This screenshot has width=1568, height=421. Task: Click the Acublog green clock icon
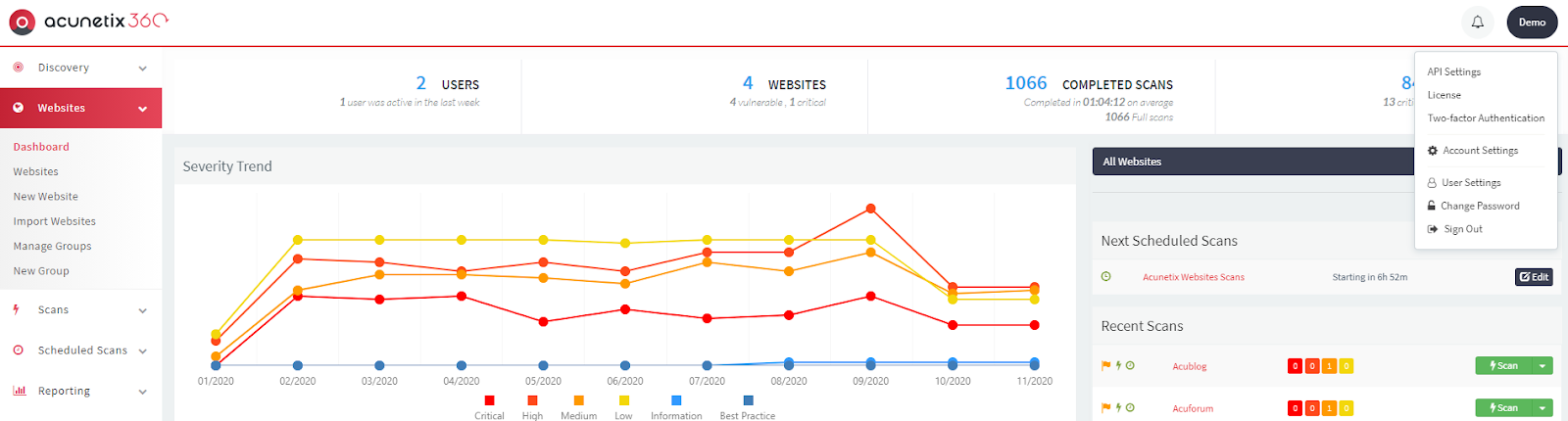point(1130,365)
